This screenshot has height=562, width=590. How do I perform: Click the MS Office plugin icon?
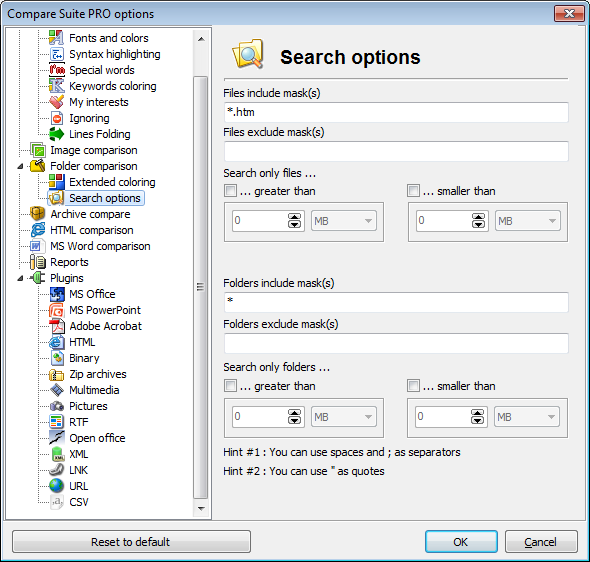click(x=56, y=294)
